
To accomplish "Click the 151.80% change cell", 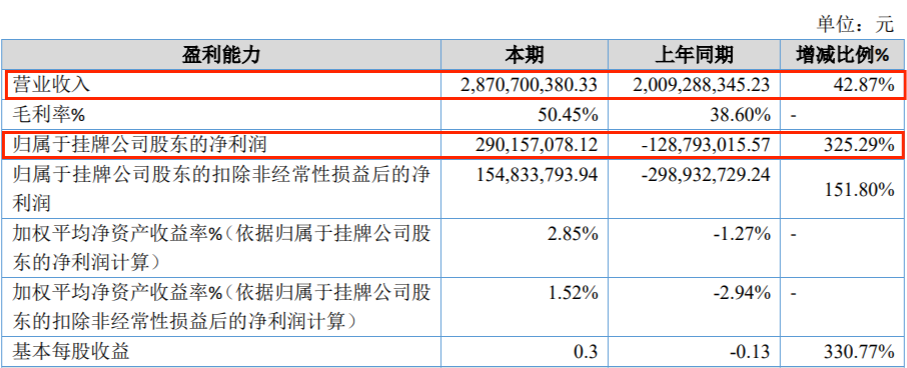I will pos(860,189).
